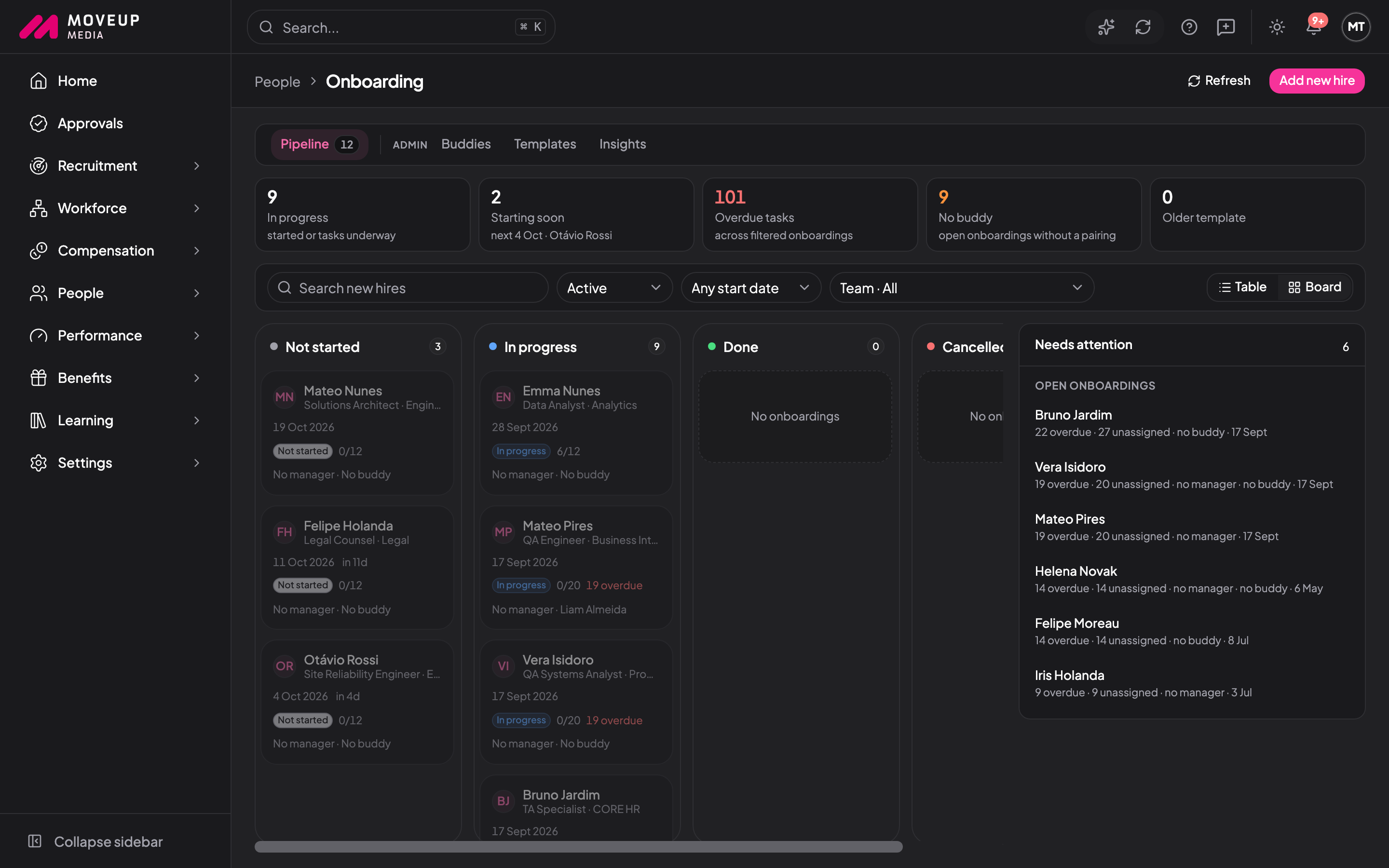
Task: Click the sync arrows icon in header
Action: point(1143,27)
